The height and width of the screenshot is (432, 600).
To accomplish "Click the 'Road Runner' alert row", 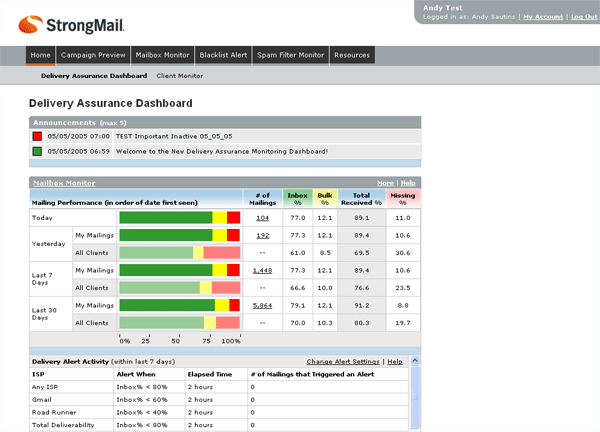I will 219,412.
